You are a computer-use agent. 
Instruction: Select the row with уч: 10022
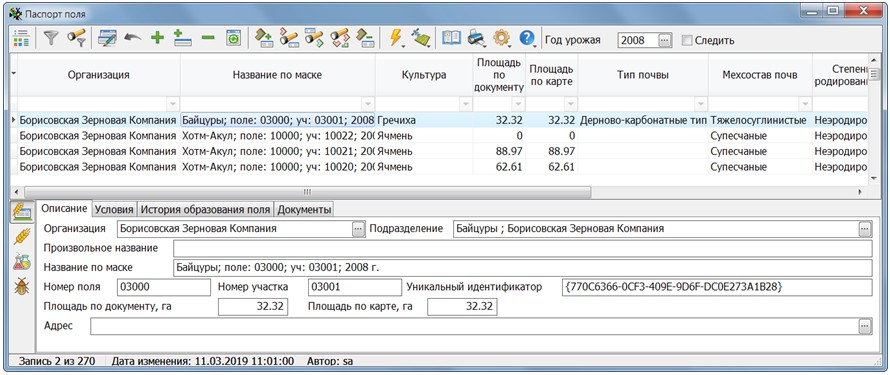tap(443, 136)
